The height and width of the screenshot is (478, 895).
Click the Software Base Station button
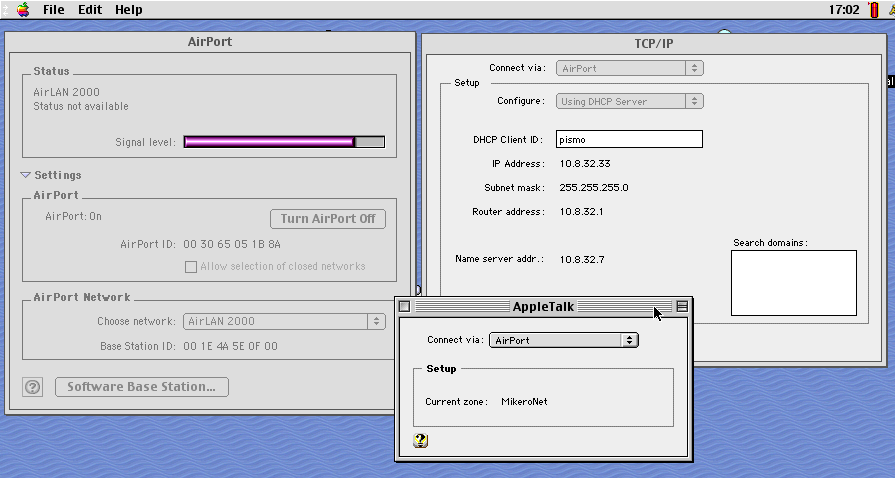(141, 387)
